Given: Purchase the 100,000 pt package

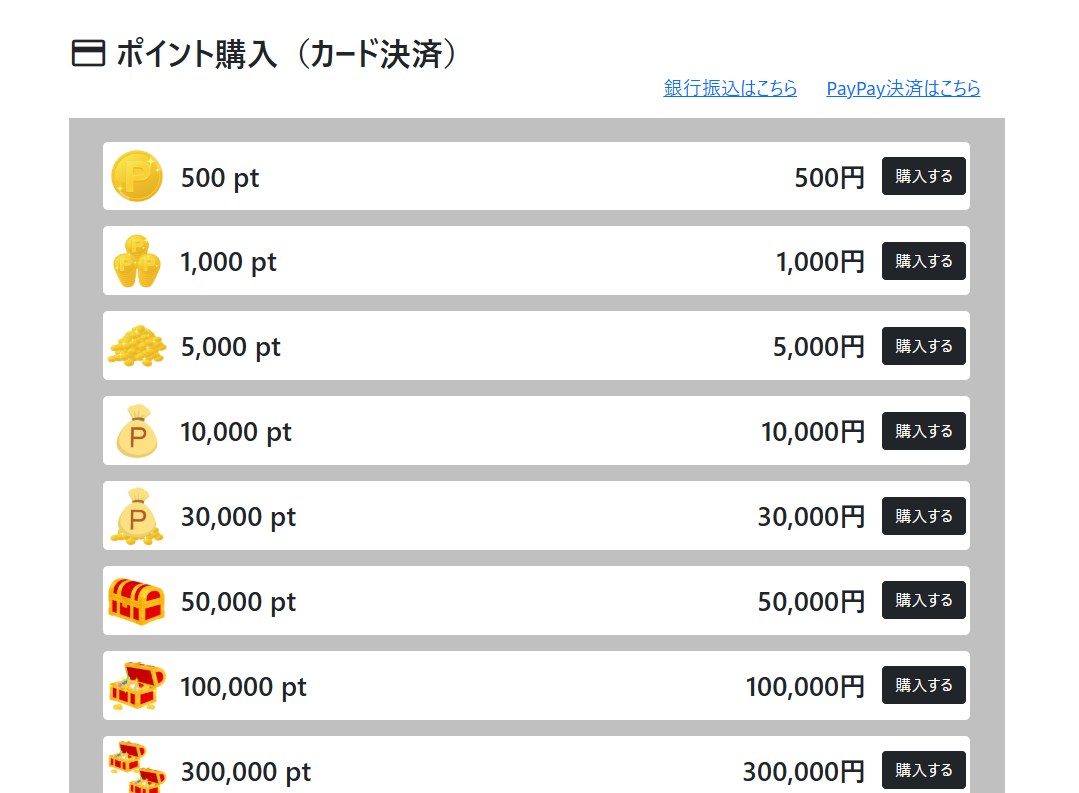Looking at the screenshot, I should 923,685.
